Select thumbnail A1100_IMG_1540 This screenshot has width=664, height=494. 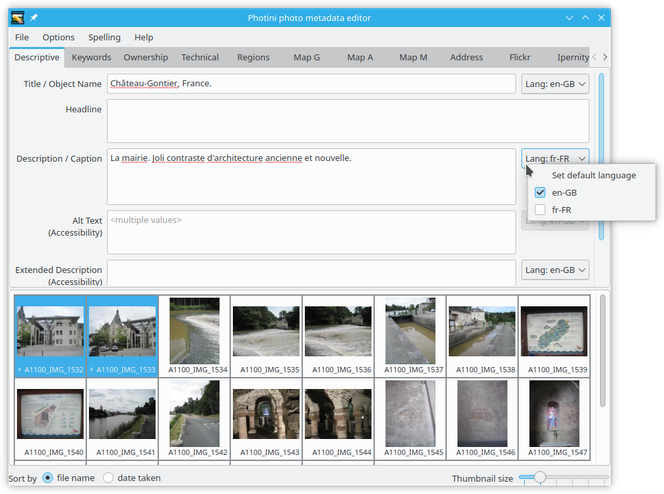click(x=50, y=419)
